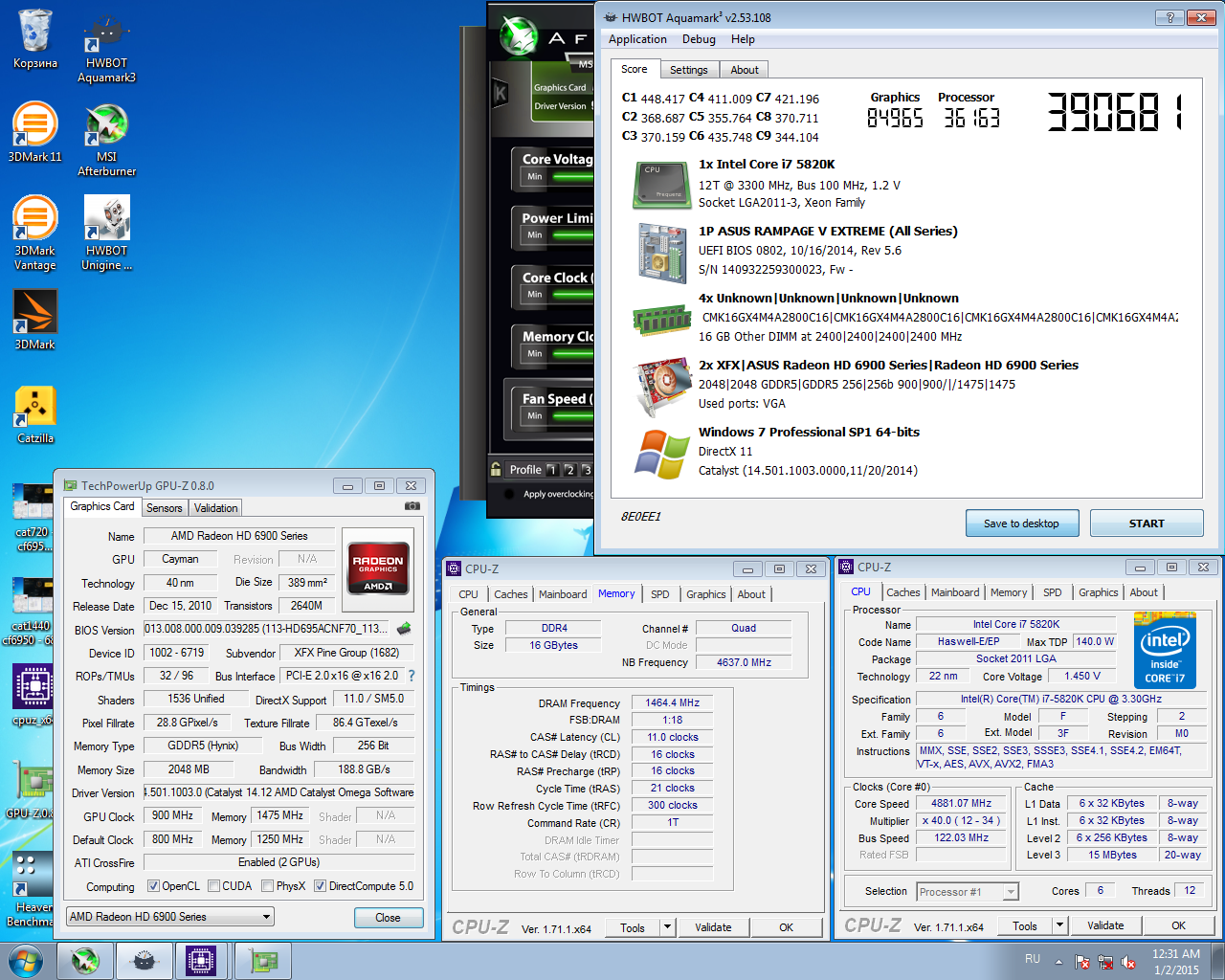Image resolution: width=1225 pixels, height=980 pixels.
Task: Toggle CUDA checkbox in GPU-Z
Action: pos(214,886)
